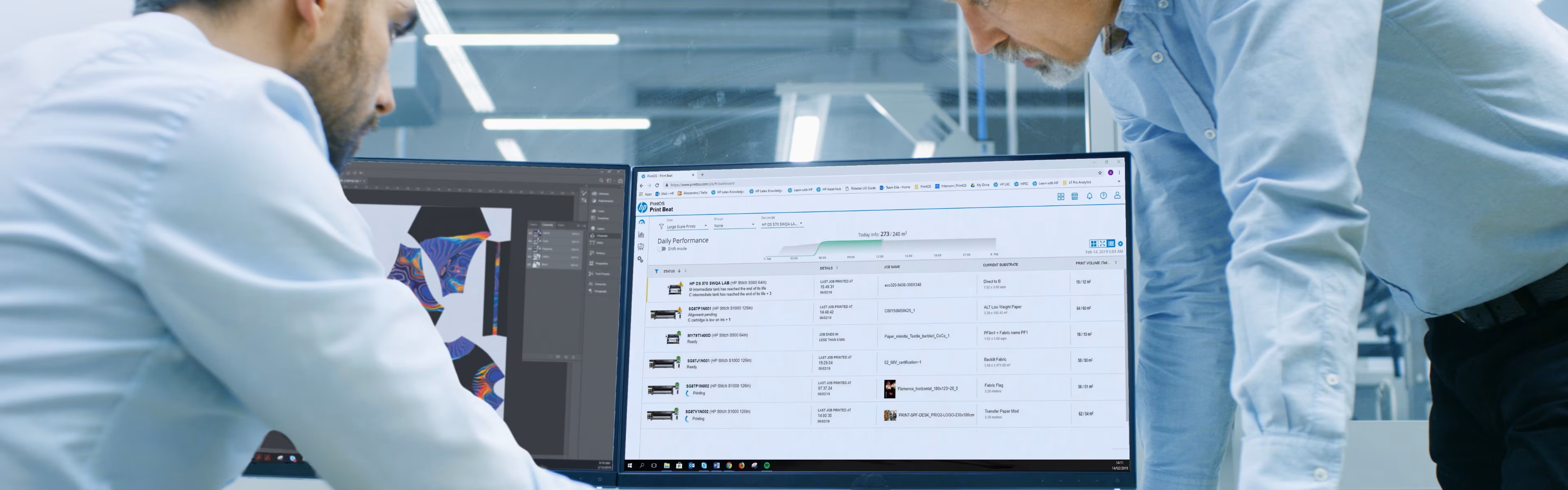Open the LF Pro Analytics bookmark
This screenshot has height=490, width=1568.
(1077, 183)
